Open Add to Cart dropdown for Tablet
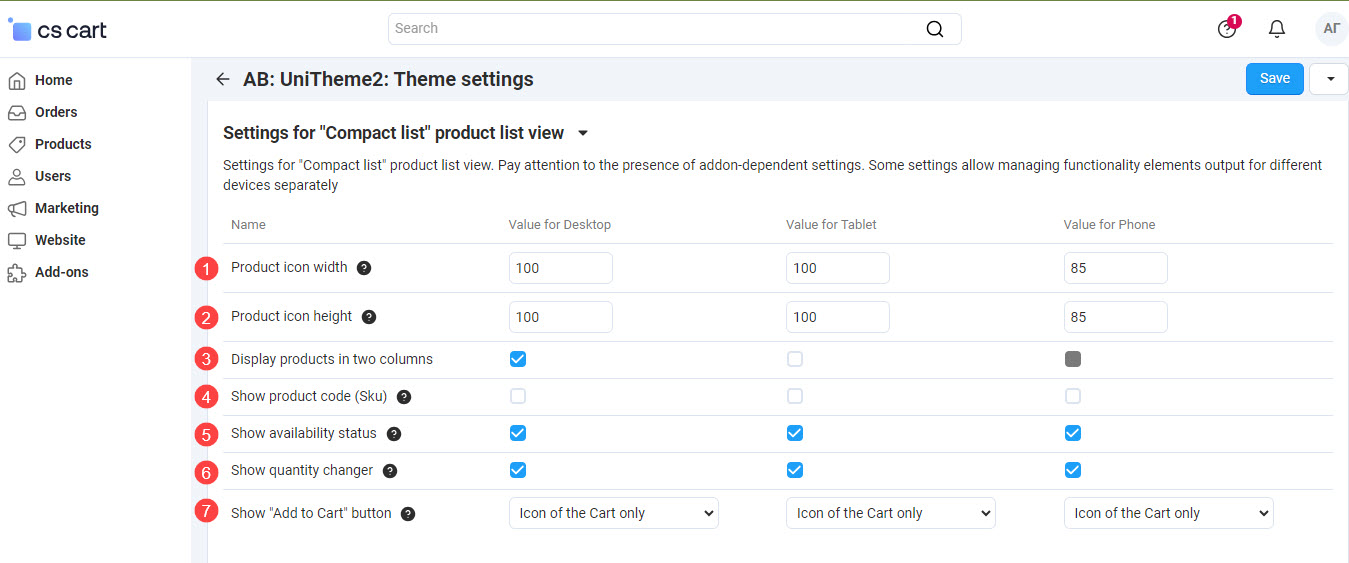 pos(891,513)
